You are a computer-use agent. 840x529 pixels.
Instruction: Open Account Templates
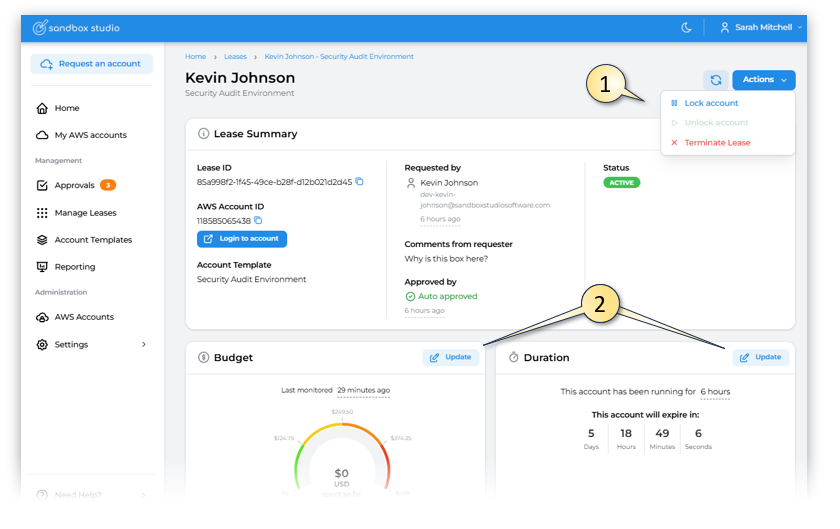click(x=93, y=240)
